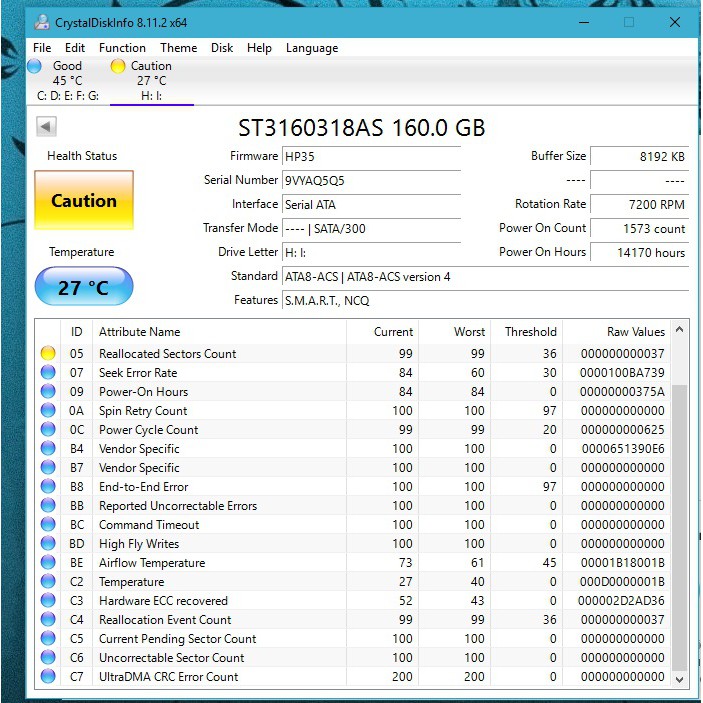The width and height of the screenshot is (703, 703).
Task: Click the yellow Caution health status button
Action: click(84, 201)
